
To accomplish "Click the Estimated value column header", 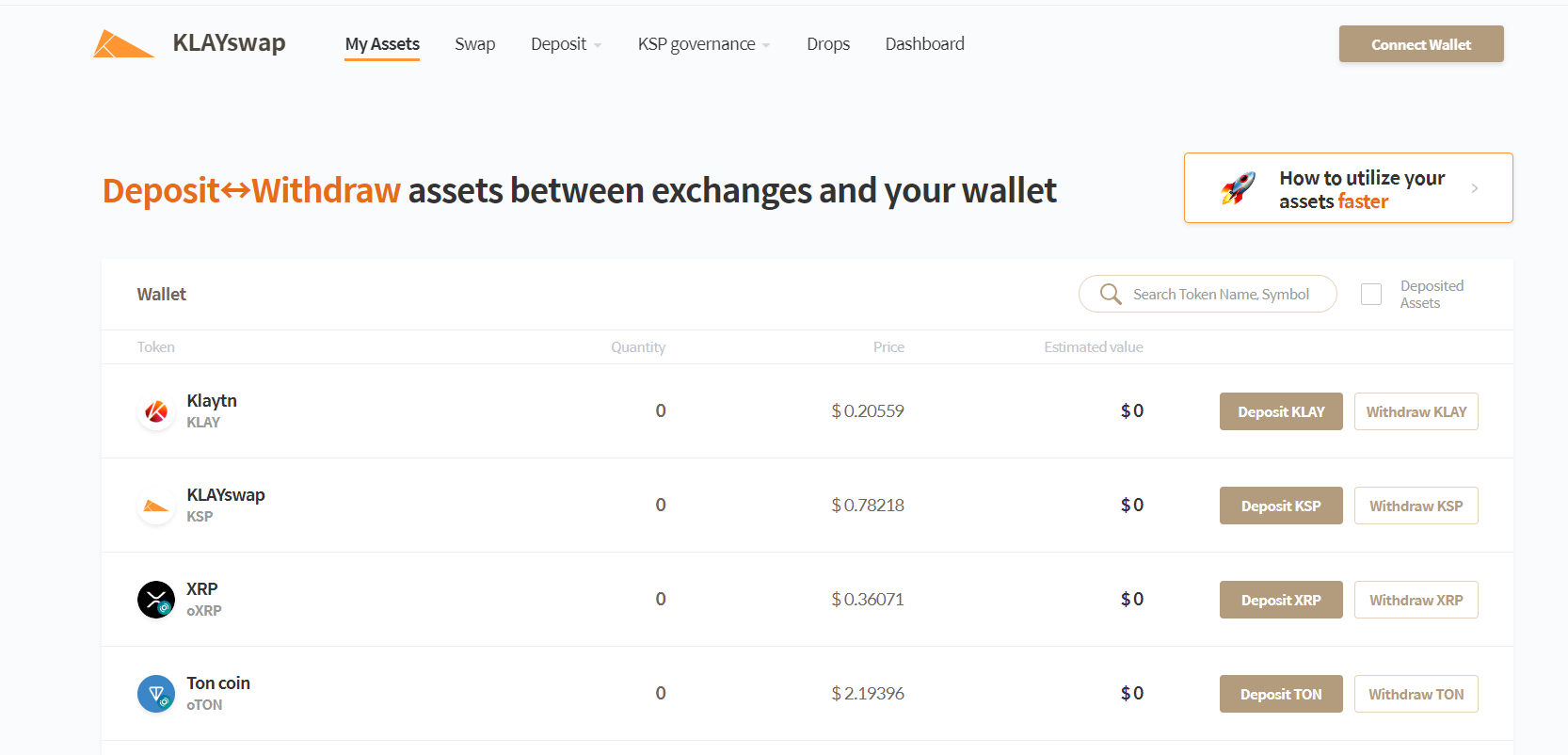I will 1094,347.
